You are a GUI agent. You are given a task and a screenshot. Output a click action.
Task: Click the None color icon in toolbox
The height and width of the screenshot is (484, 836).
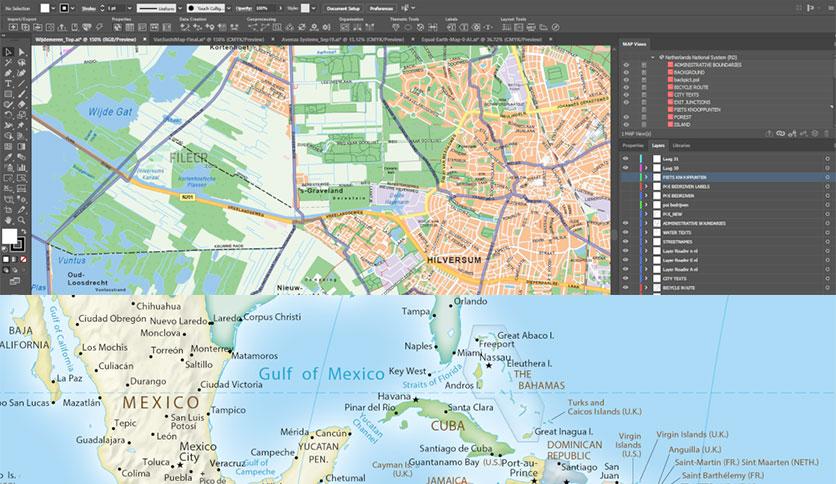[23, 260]
